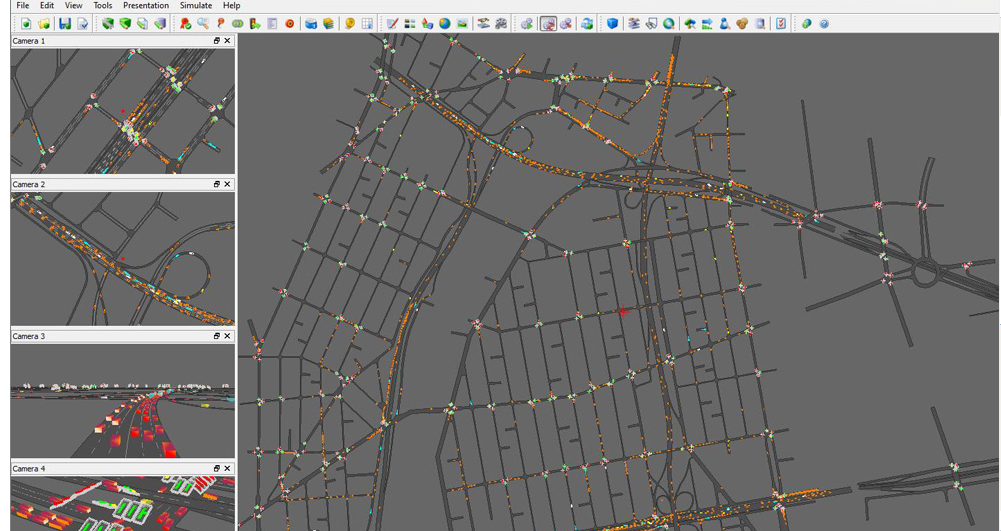Click the binoculars icon
The width and height of the screenshot is (1001, 531).
pyautogui.click(x=651, y=24)
